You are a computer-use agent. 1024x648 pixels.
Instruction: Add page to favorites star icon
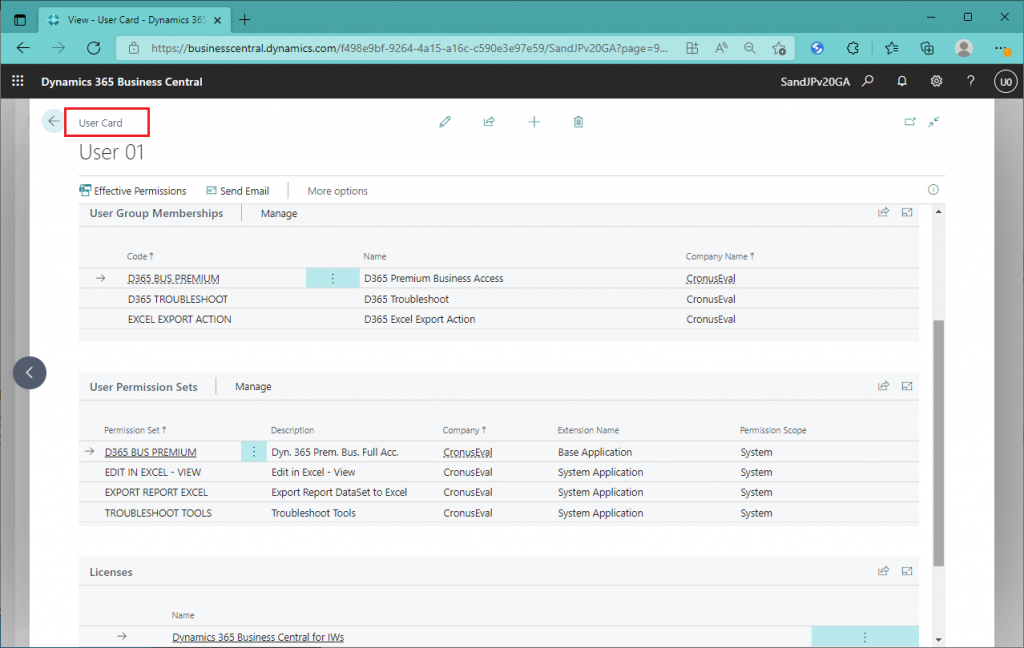778,48
